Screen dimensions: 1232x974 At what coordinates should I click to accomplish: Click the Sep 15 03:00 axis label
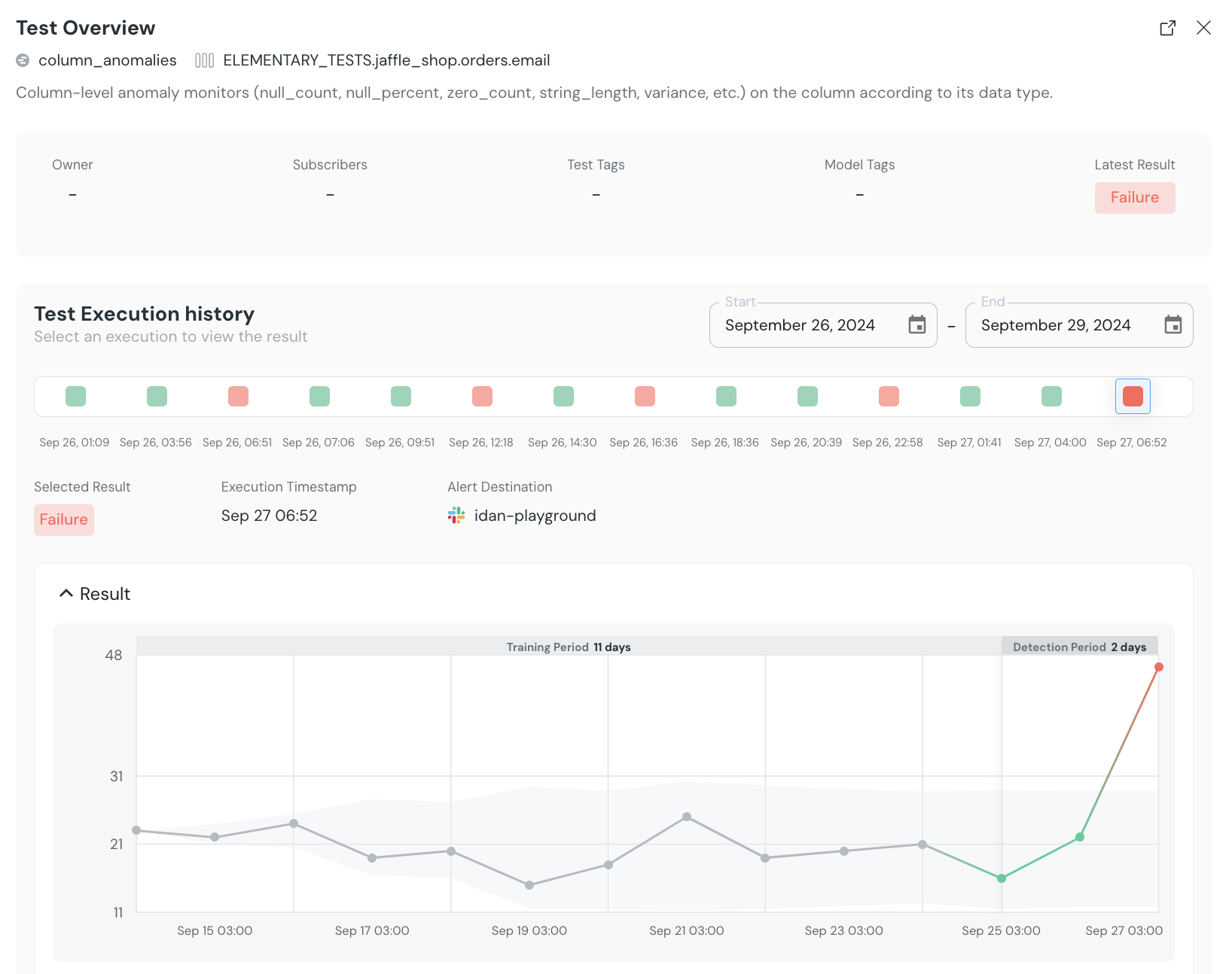pyautogui.click(x=215, y=930)
